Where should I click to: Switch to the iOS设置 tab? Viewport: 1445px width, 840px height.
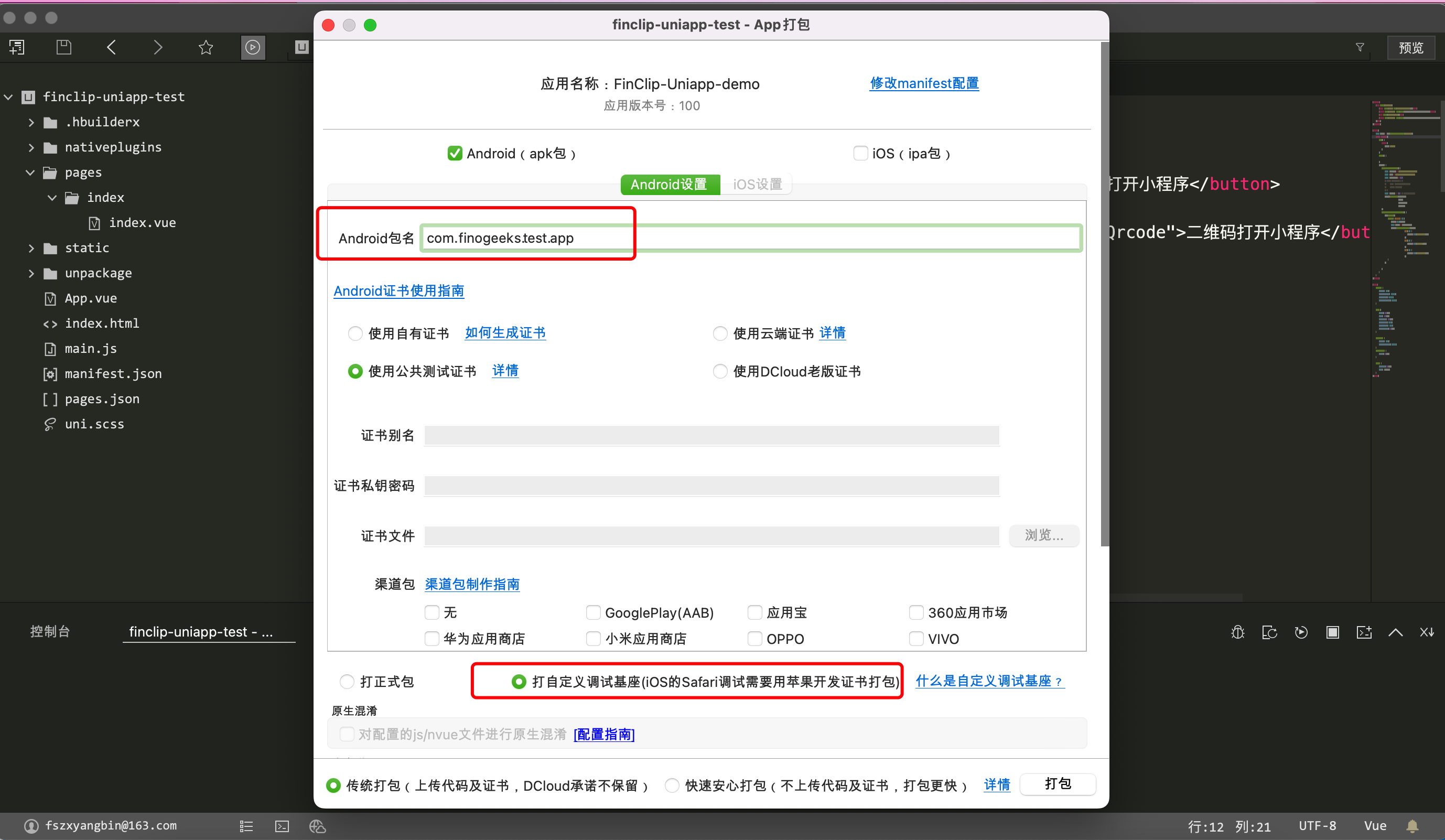click(757, 184)
